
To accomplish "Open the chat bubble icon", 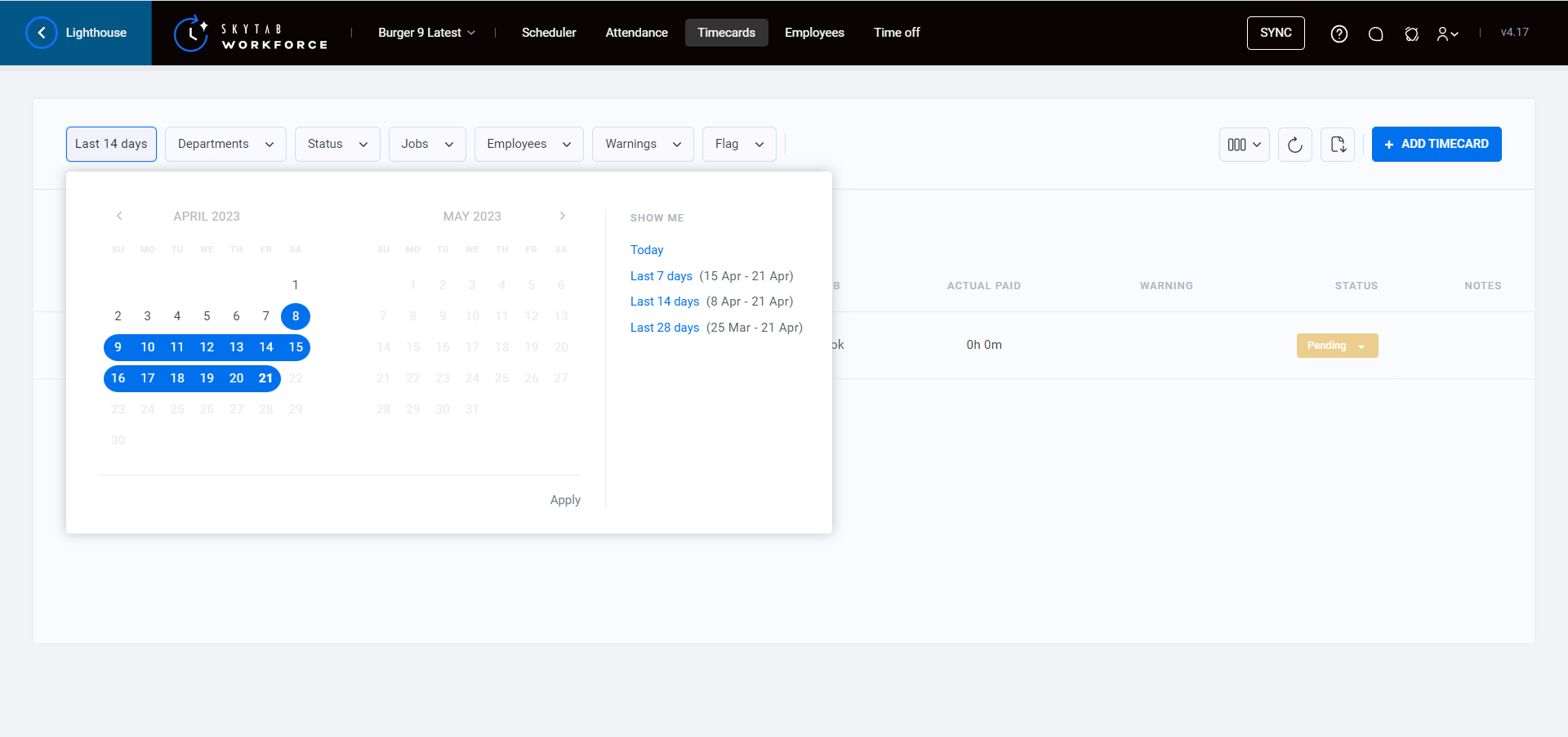I will click(1375, 33).
